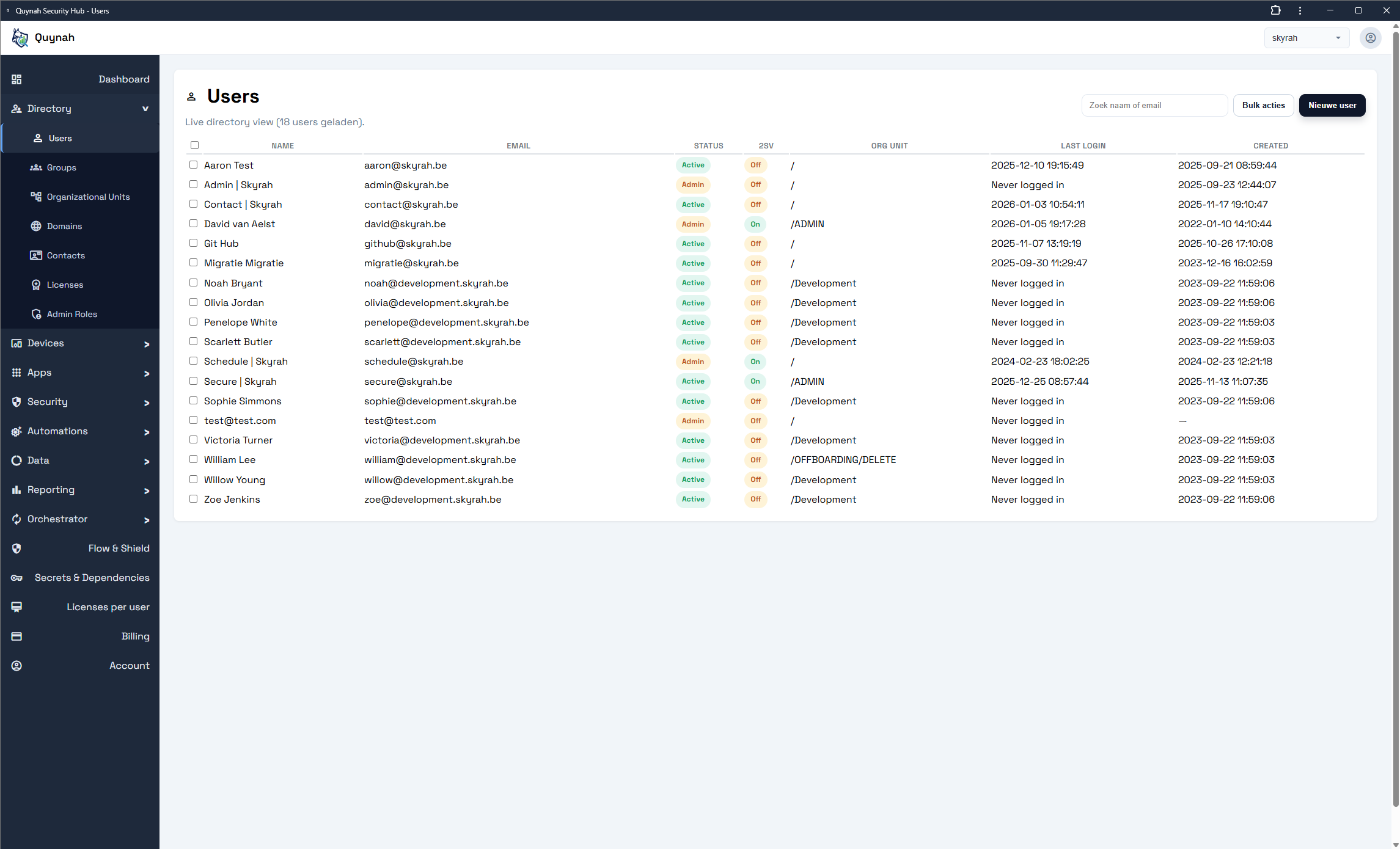Click the browser extensions puzzle icon
The width and height of the screenshot is (1400, 849).
[1275, 10]
